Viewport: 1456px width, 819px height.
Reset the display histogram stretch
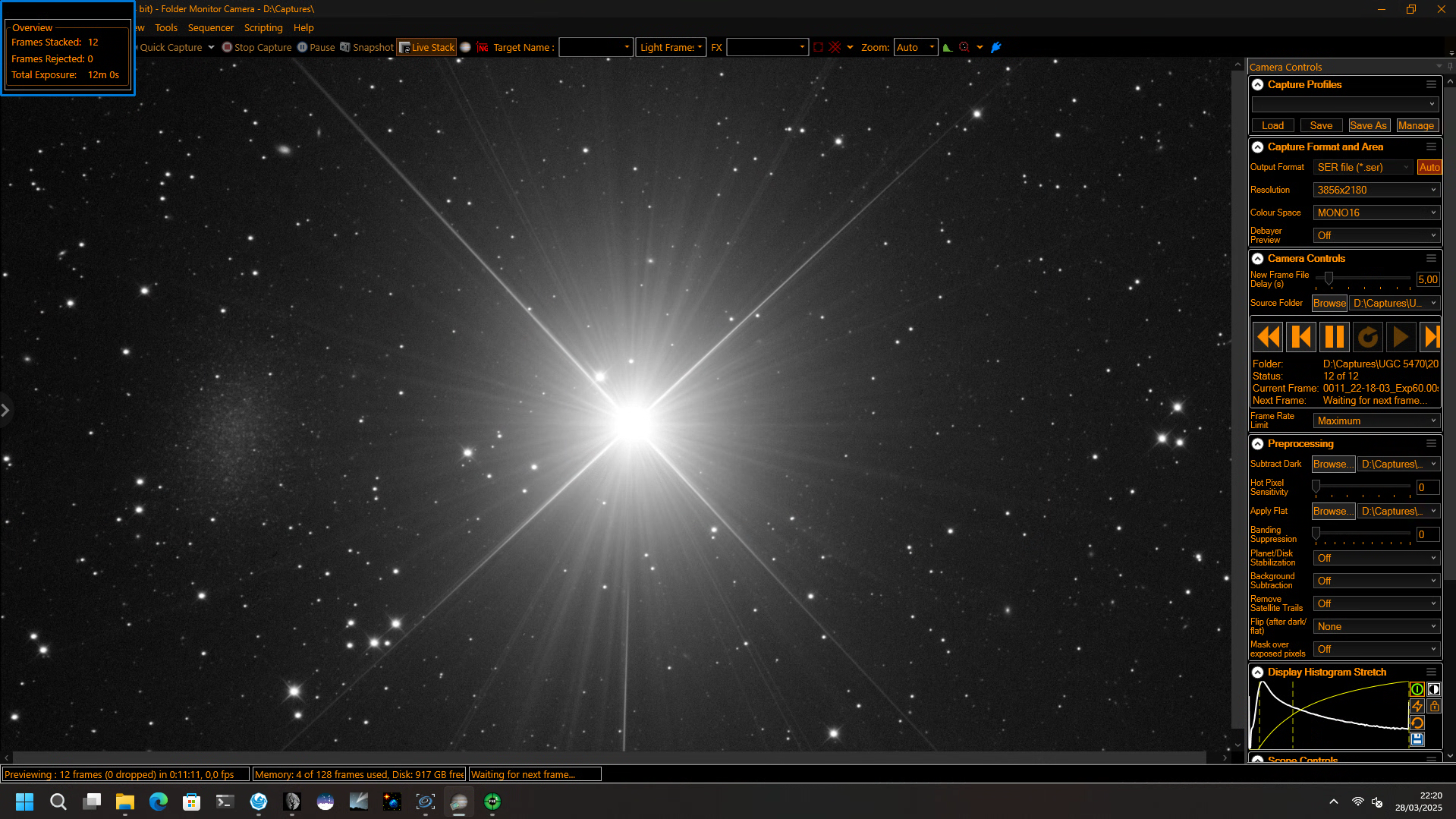click(x=1417, y=723)
